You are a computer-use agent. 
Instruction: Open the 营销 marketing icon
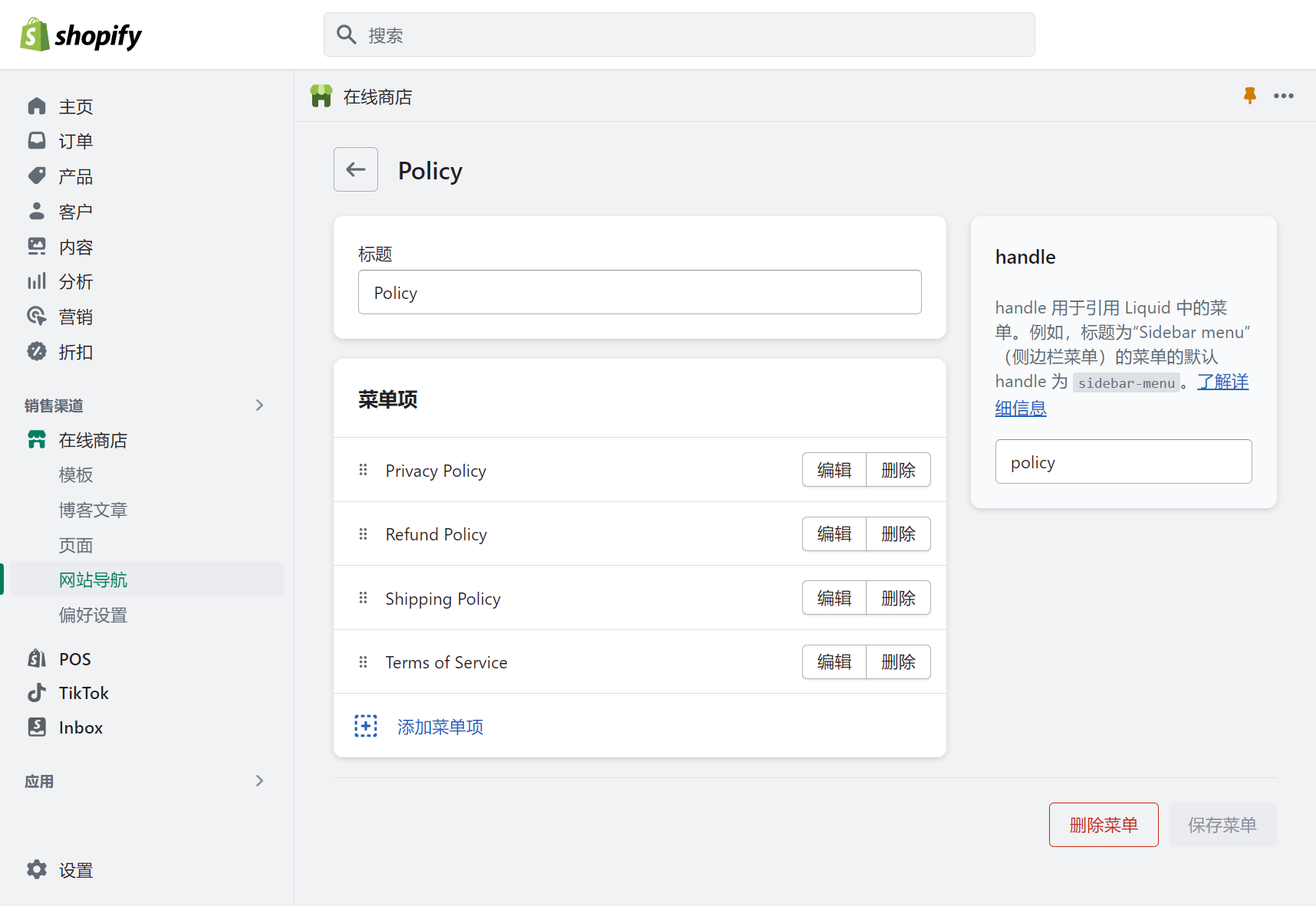[37, 317]
